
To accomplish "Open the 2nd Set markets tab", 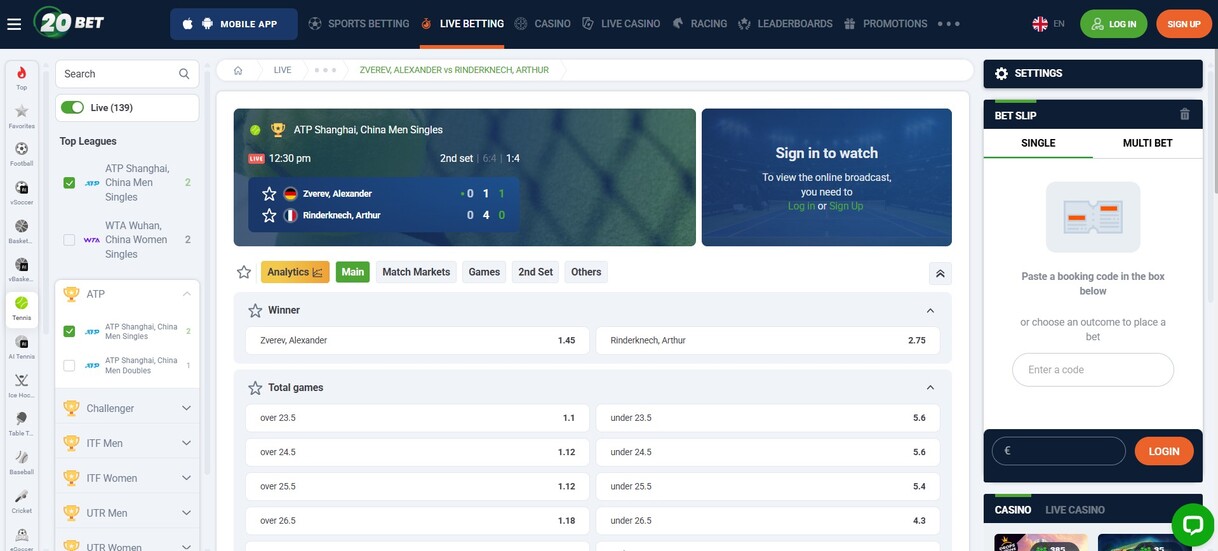I will (x=535, y=272).
